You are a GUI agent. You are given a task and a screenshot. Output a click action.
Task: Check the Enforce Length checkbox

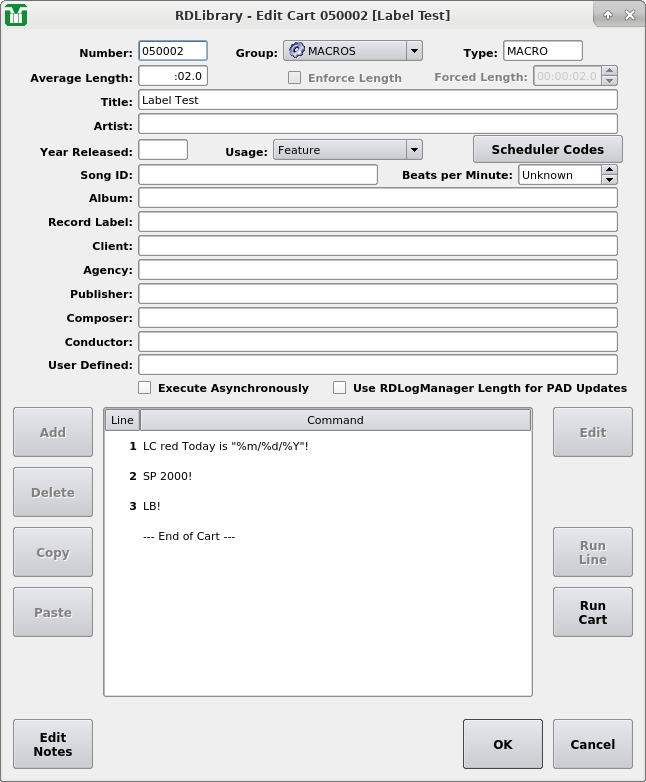click(294, 78)
